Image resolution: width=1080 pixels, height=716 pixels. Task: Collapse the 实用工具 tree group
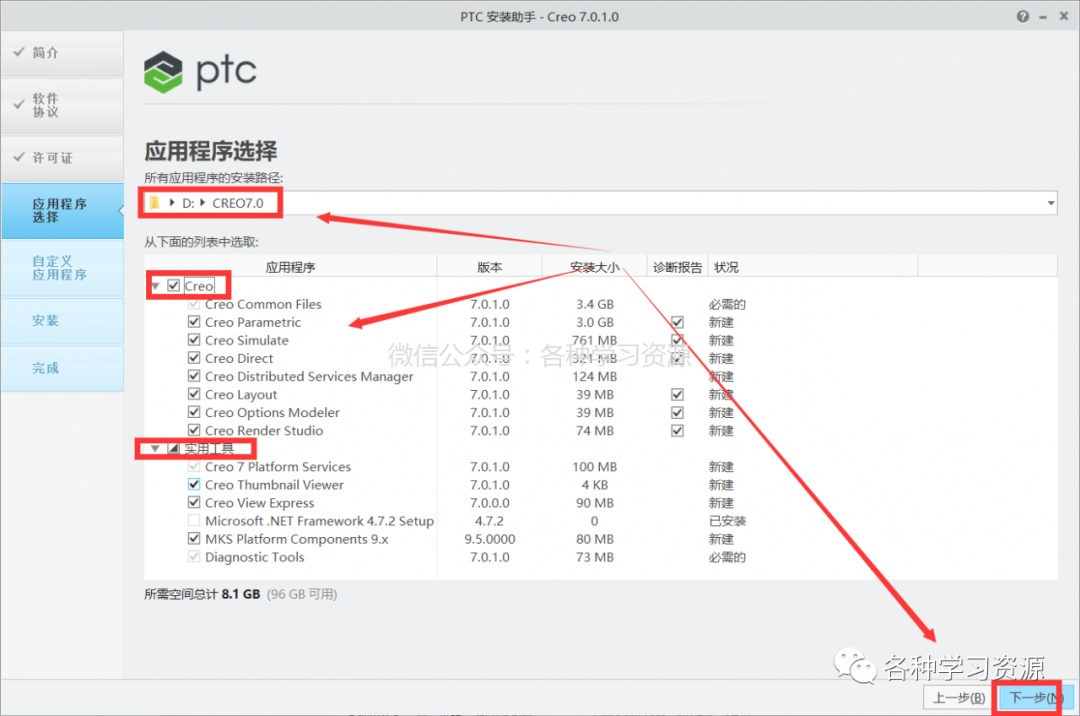pos(155,449)
